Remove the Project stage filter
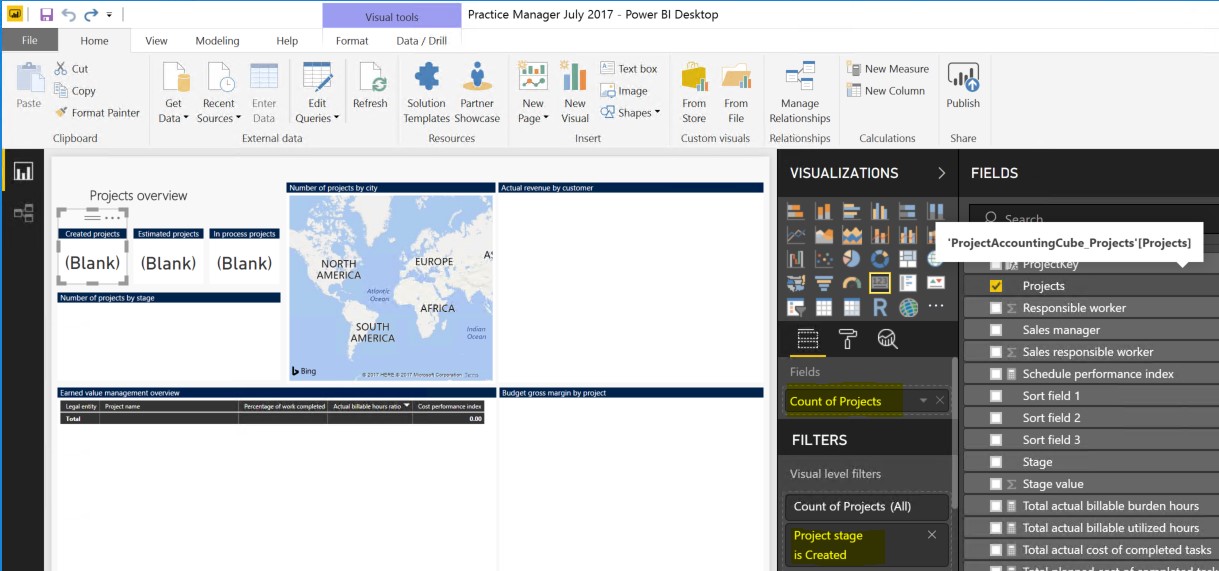The image size is (1219, 571). (932, 534)
